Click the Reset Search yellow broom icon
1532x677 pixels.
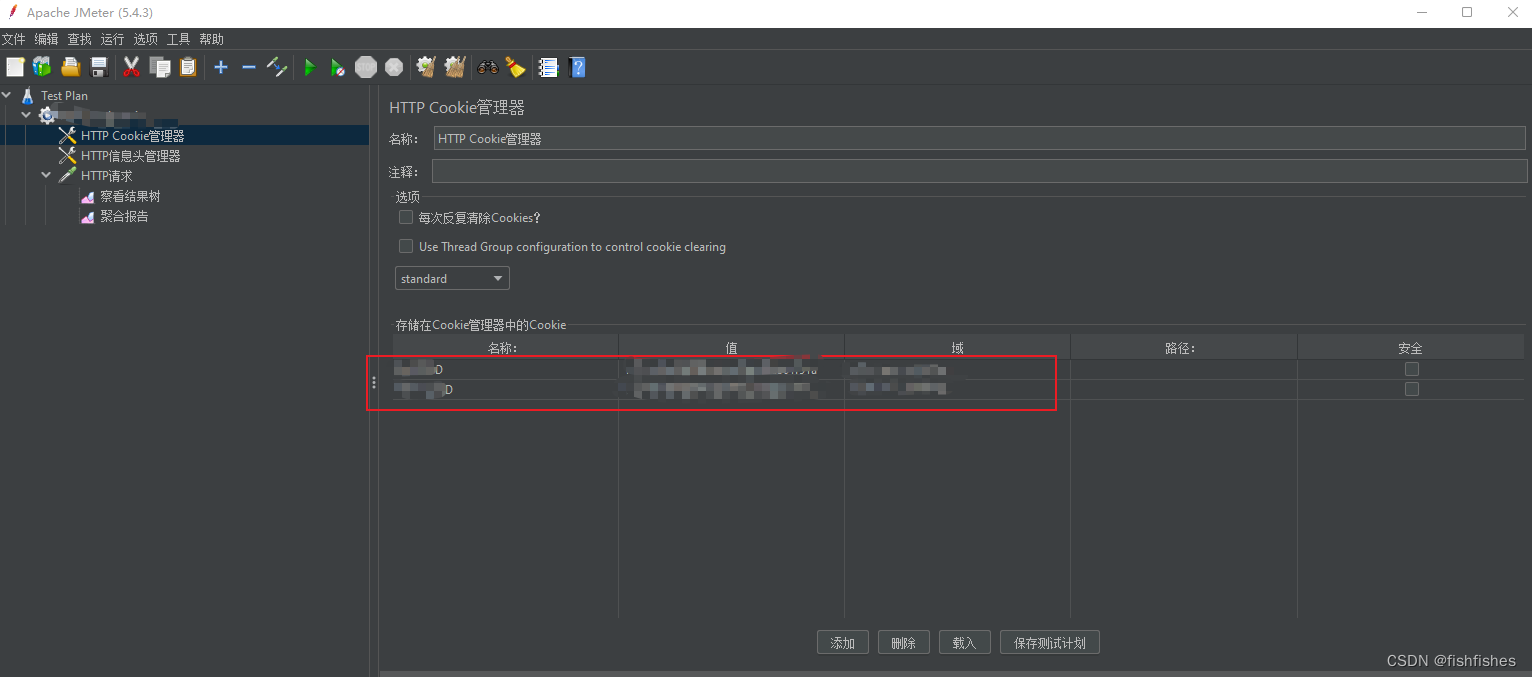tap(515, 67)
